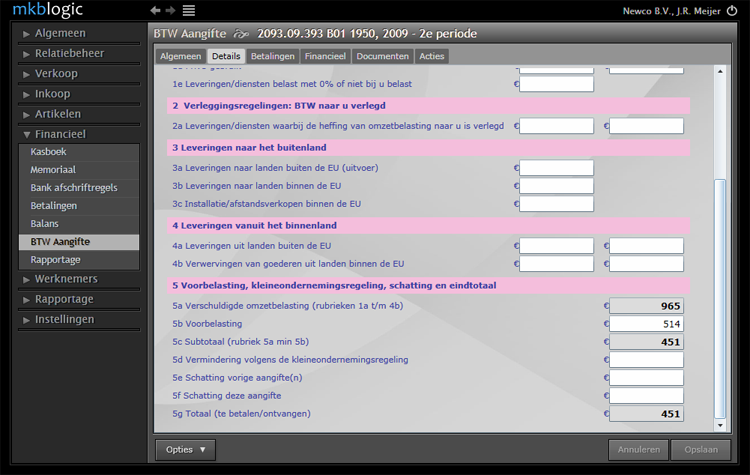
Task: Focus the 3a Leveringen buiten EU field
Action: tap(556, 168)
